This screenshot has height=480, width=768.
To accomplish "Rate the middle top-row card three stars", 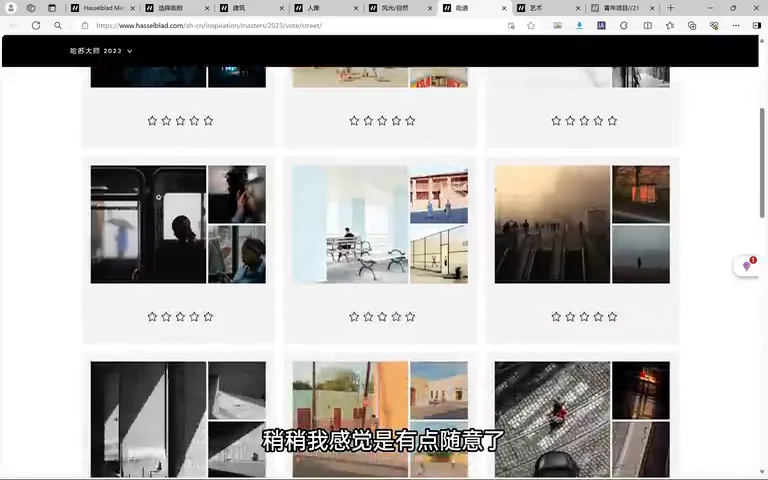I will 382,120.
